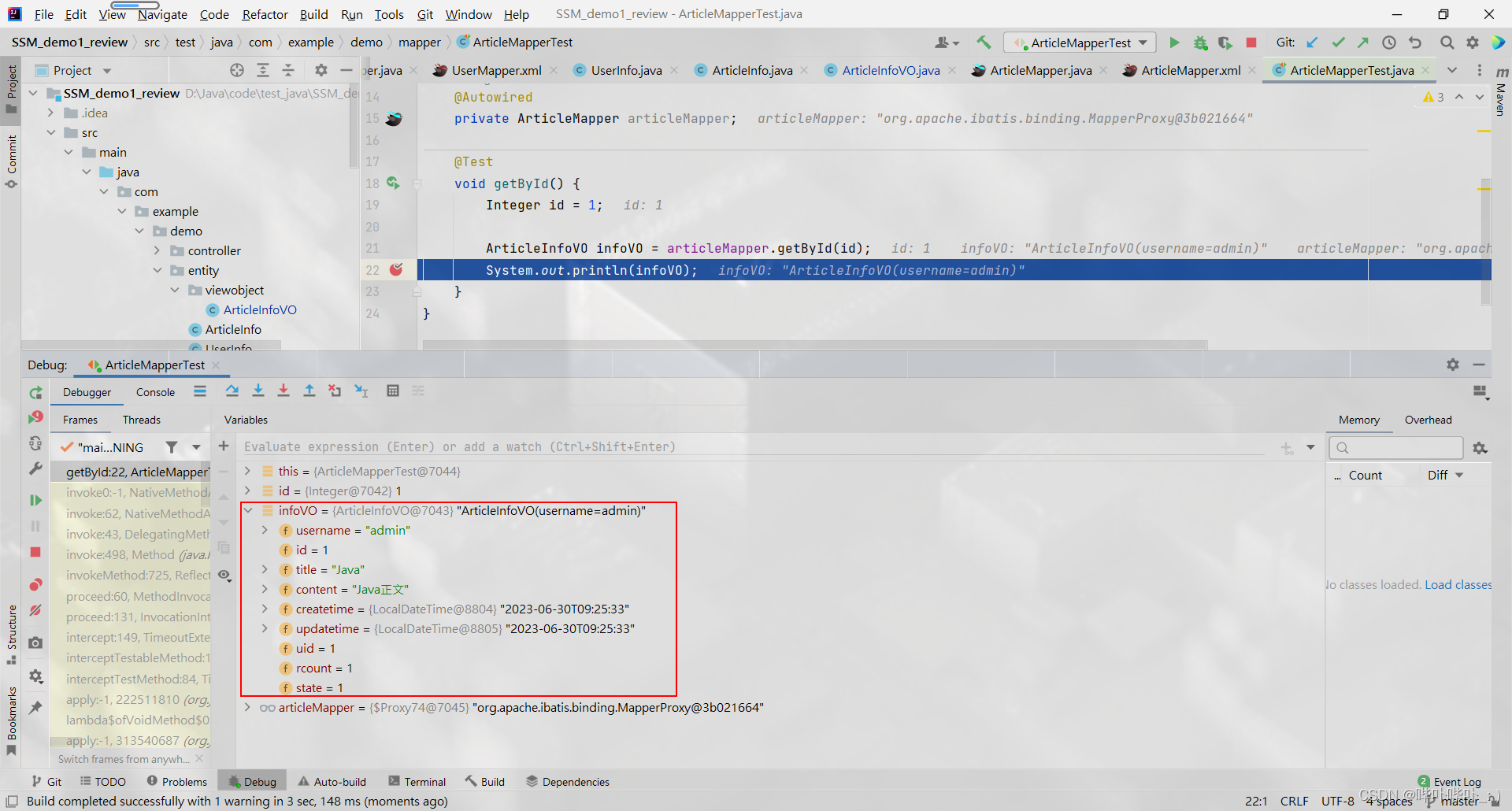The height and width of the screenshot is (811, 1512).
Task: Toggle Structure tool window on left stripe
Action: tap(11, 634)
